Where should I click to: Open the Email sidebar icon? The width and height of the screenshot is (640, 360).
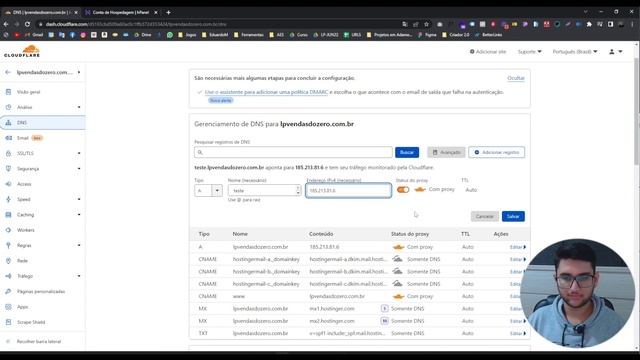pyautogui.click(x=9, y=138)
